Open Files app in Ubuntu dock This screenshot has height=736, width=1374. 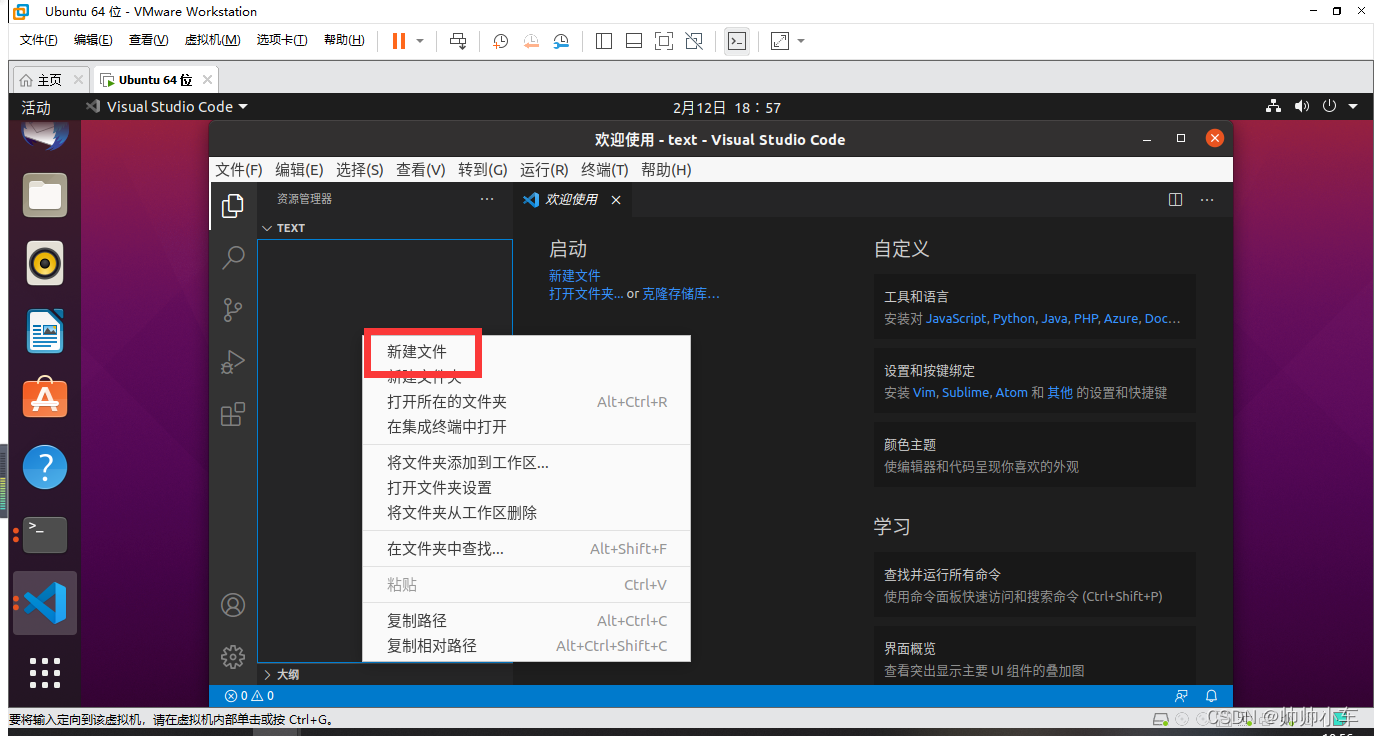(45, 195)
